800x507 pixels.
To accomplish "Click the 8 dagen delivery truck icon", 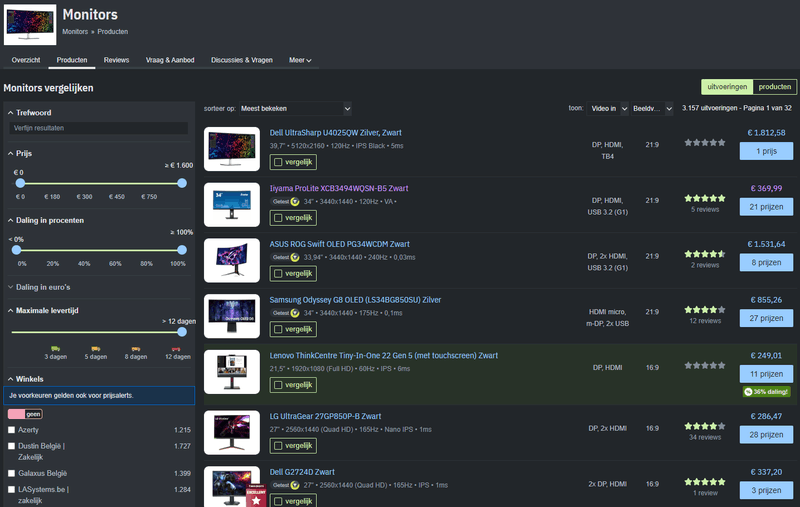I will tap(136, 349).
